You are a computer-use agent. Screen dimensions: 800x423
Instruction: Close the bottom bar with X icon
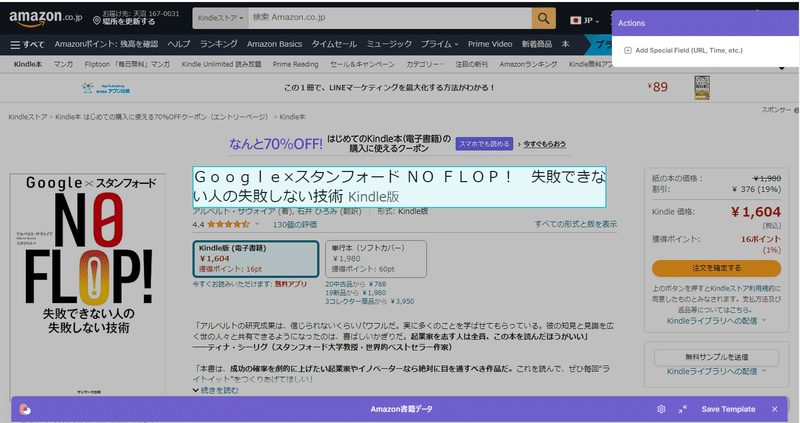point(774,409)
